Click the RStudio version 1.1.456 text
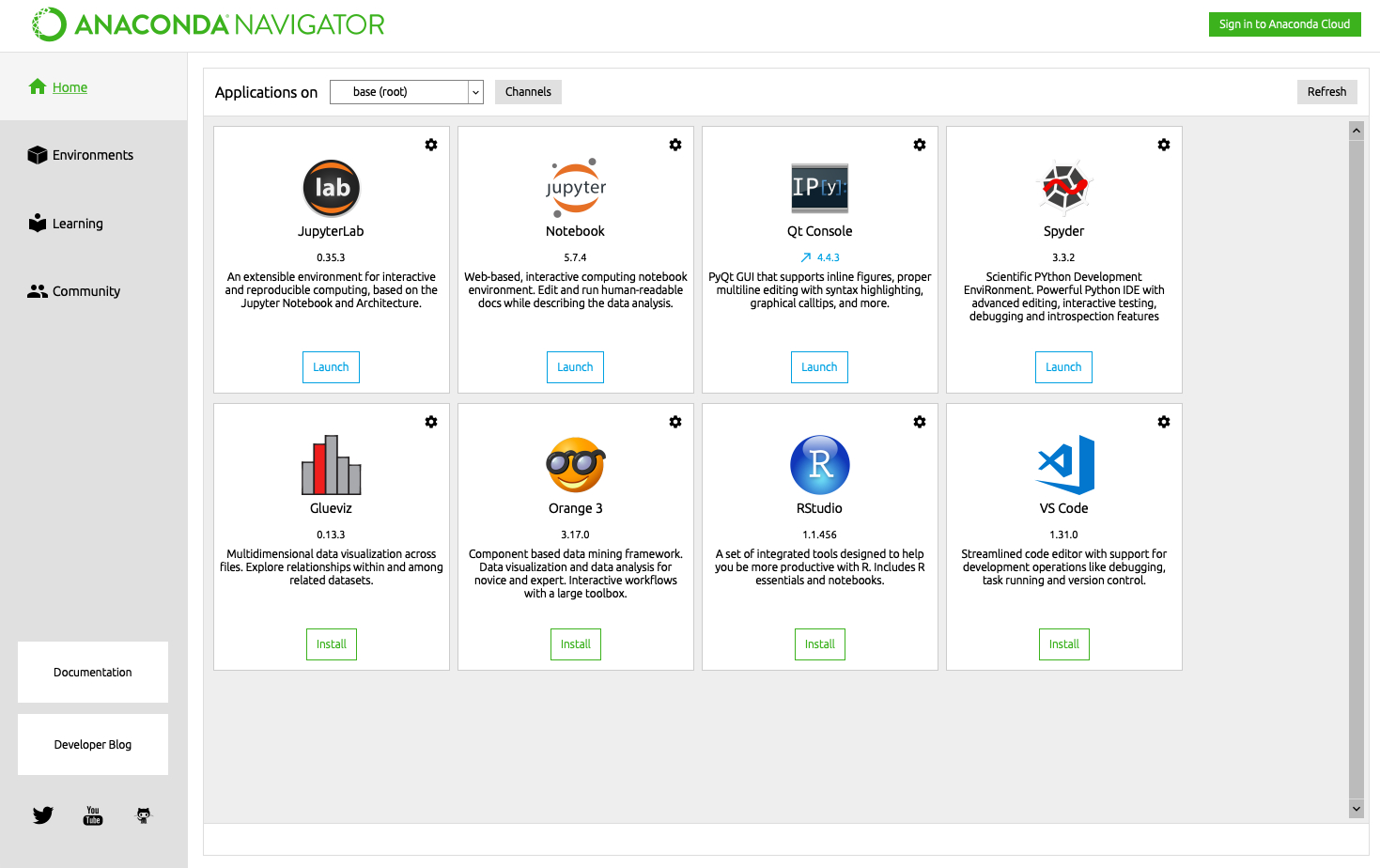The image size is (1380, 868). point(820,535)
